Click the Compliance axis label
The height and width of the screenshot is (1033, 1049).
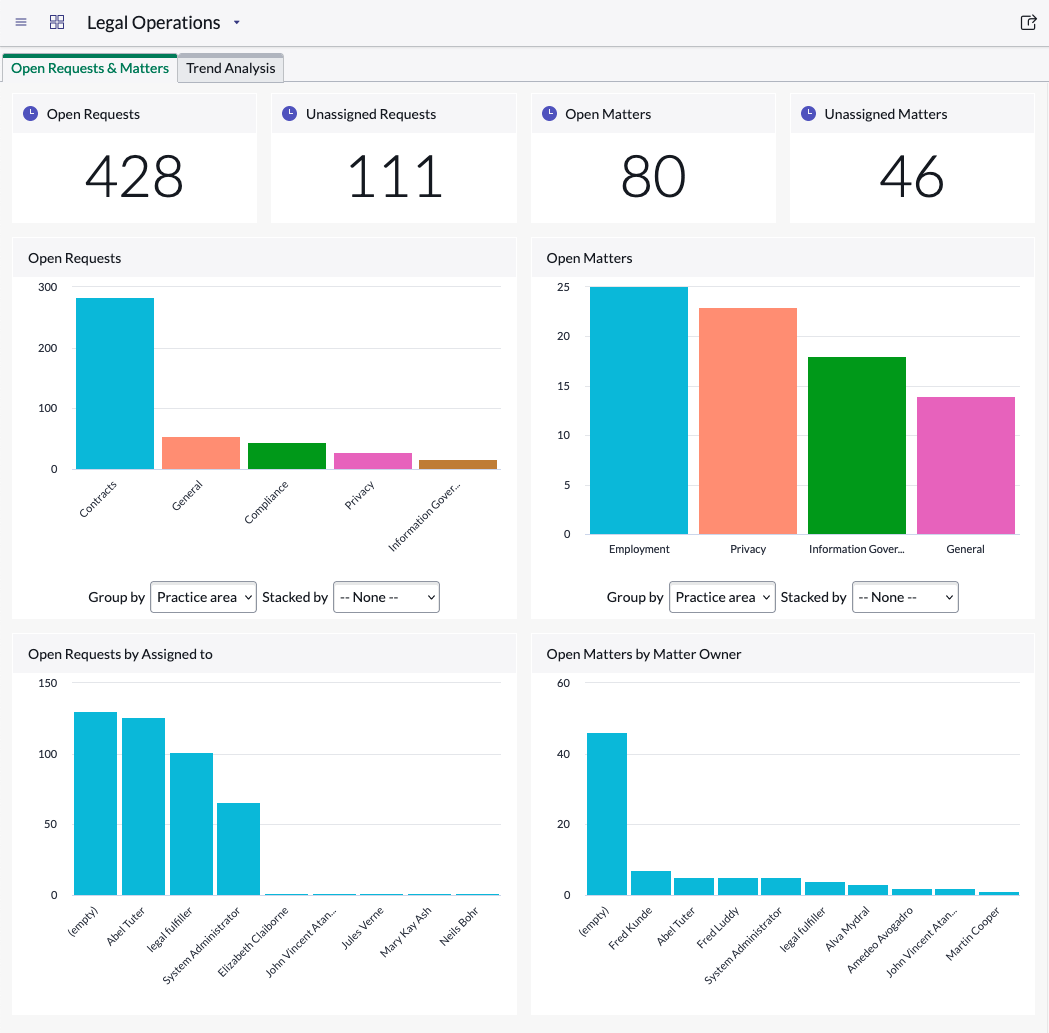pos(266,502)
